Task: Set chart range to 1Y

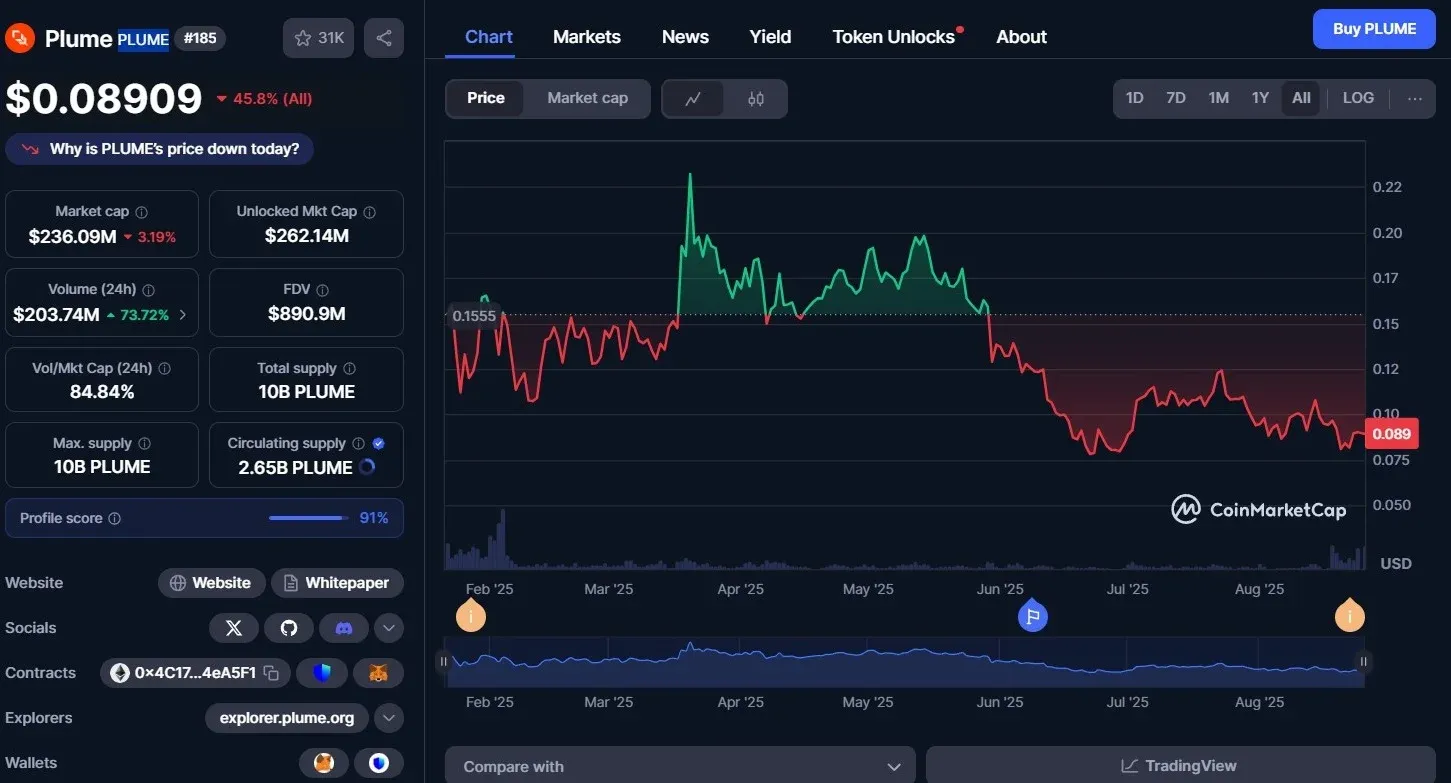Action: pyautogui.click(x=1260, y=98)
